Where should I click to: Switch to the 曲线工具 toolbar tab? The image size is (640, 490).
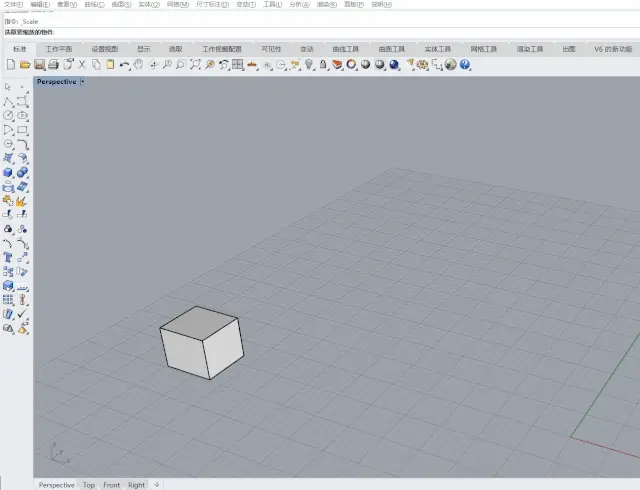pos(345,49)
